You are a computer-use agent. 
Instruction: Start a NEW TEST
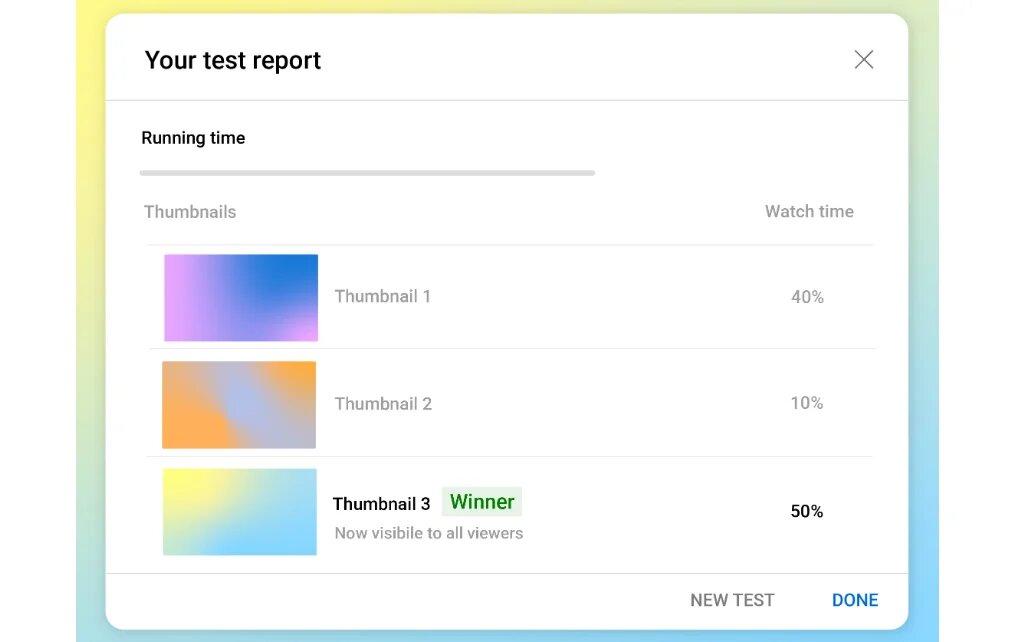(732, 600)
